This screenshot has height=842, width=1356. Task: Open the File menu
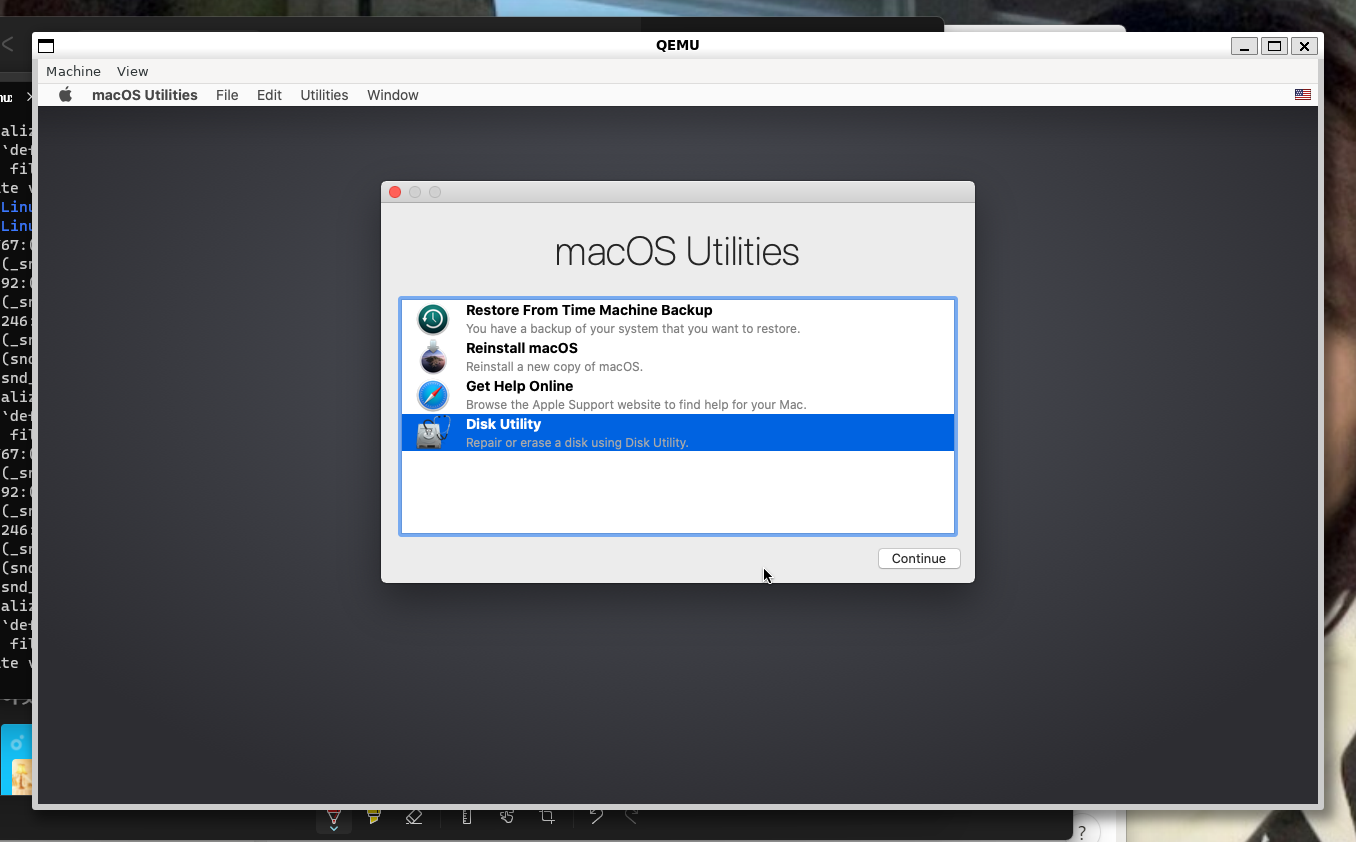point(227,95)
